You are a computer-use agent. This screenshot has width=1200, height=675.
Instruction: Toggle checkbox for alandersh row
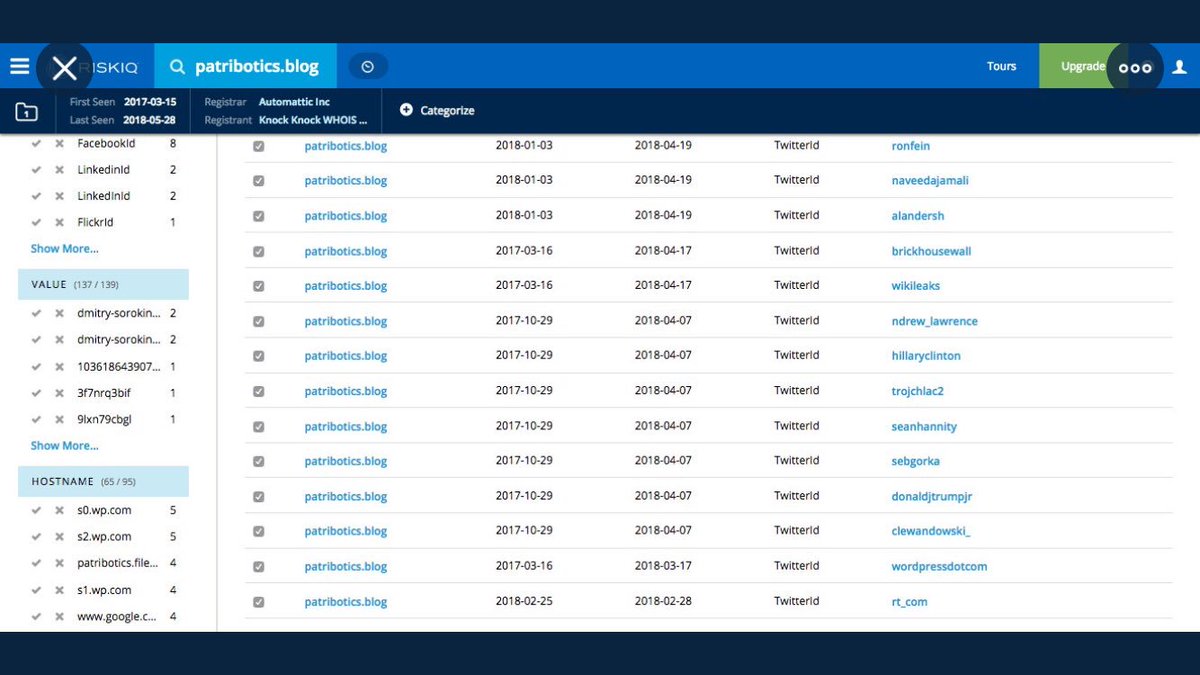pyautogui.click(x=258, y=216)
